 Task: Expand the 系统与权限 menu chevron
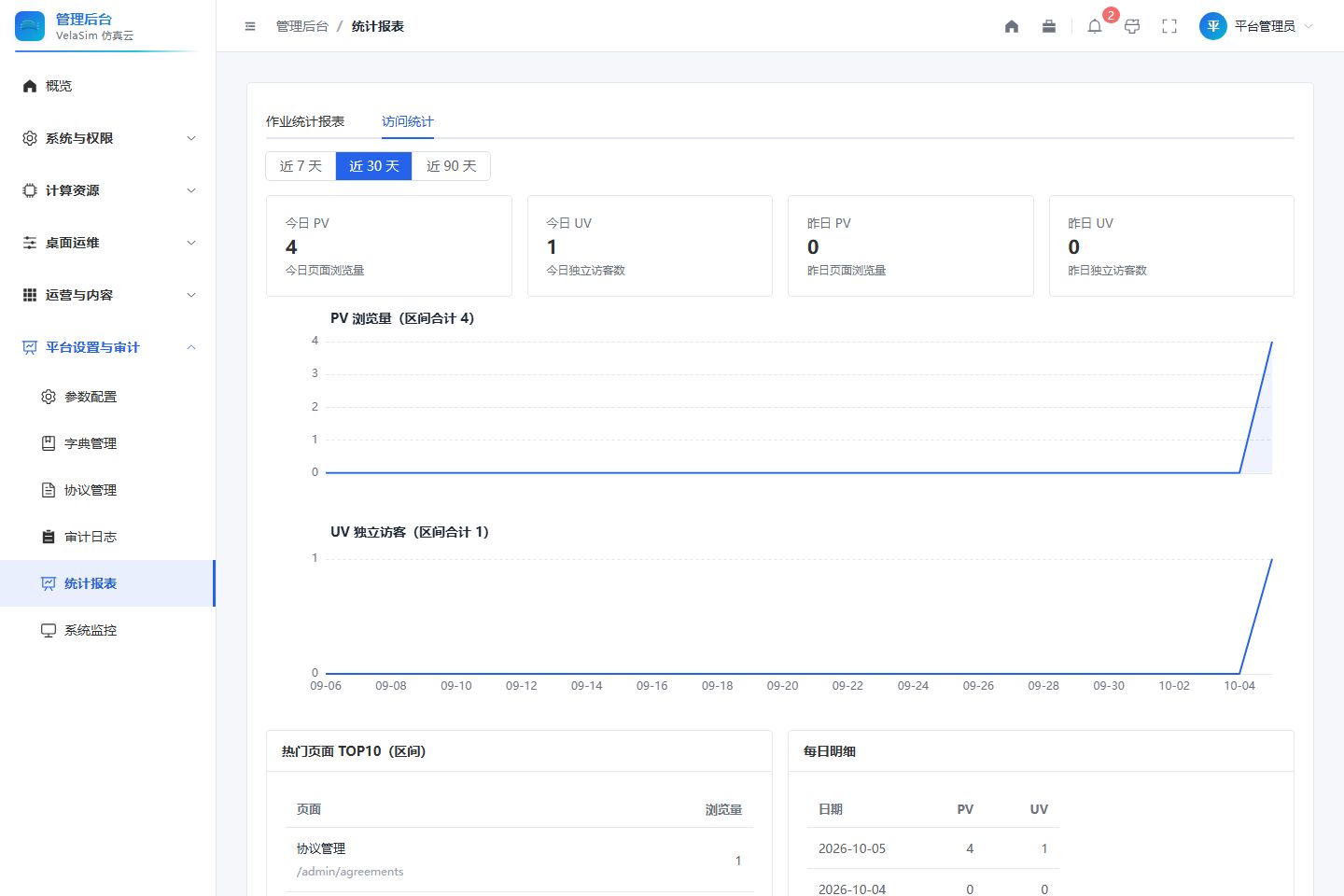click(191, 138)
